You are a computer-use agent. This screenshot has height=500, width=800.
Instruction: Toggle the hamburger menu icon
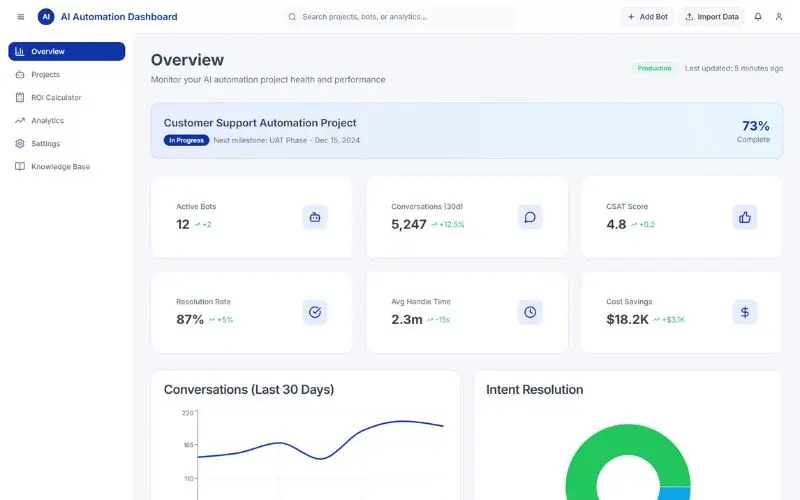[x=20, y=17]
